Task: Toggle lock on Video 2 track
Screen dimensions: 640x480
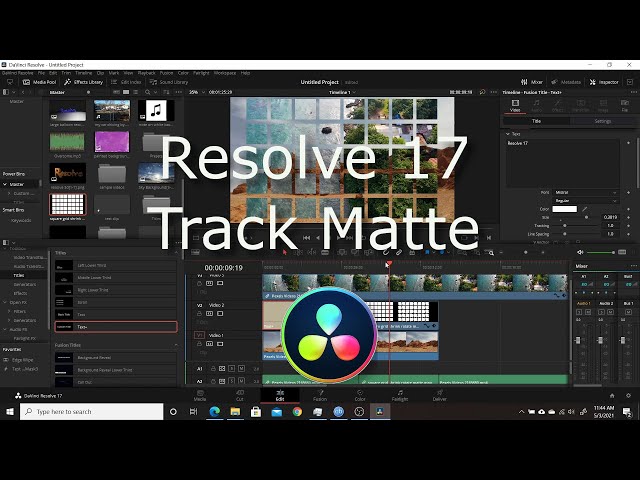Action: coord(199,313)
